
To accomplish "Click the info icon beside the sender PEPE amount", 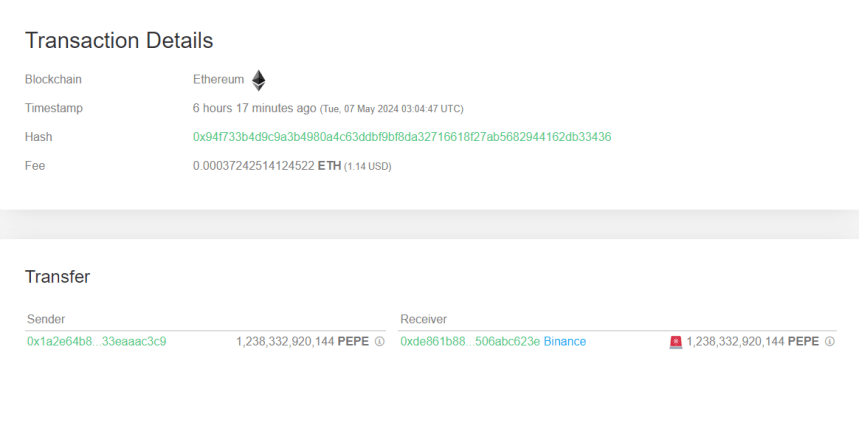I will [x=379, y=342].
